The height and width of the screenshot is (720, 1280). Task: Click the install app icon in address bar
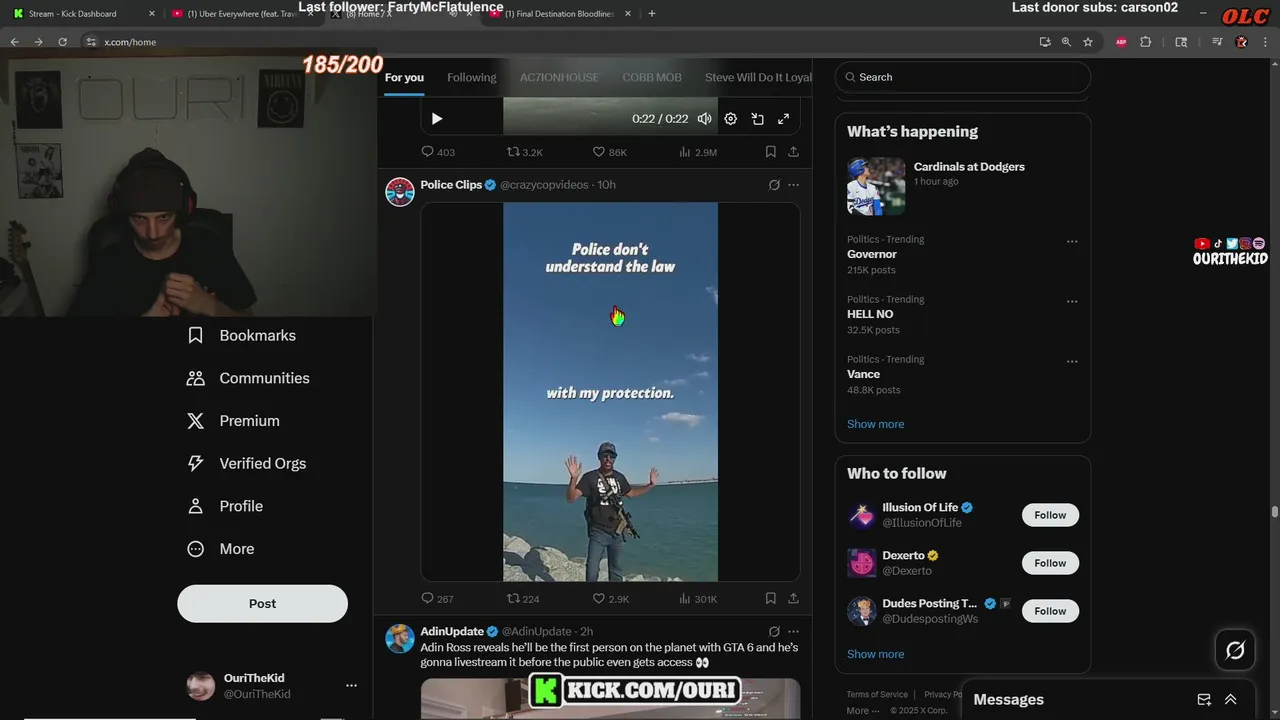click(x=1044, y=42)
